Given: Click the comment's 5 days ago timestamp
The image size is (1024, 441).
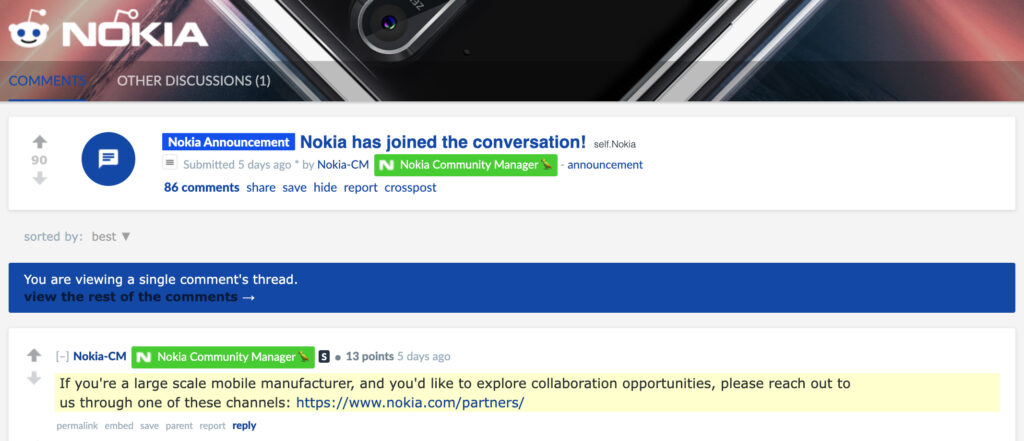Looking at the screenshot, I should click(424, 357).
